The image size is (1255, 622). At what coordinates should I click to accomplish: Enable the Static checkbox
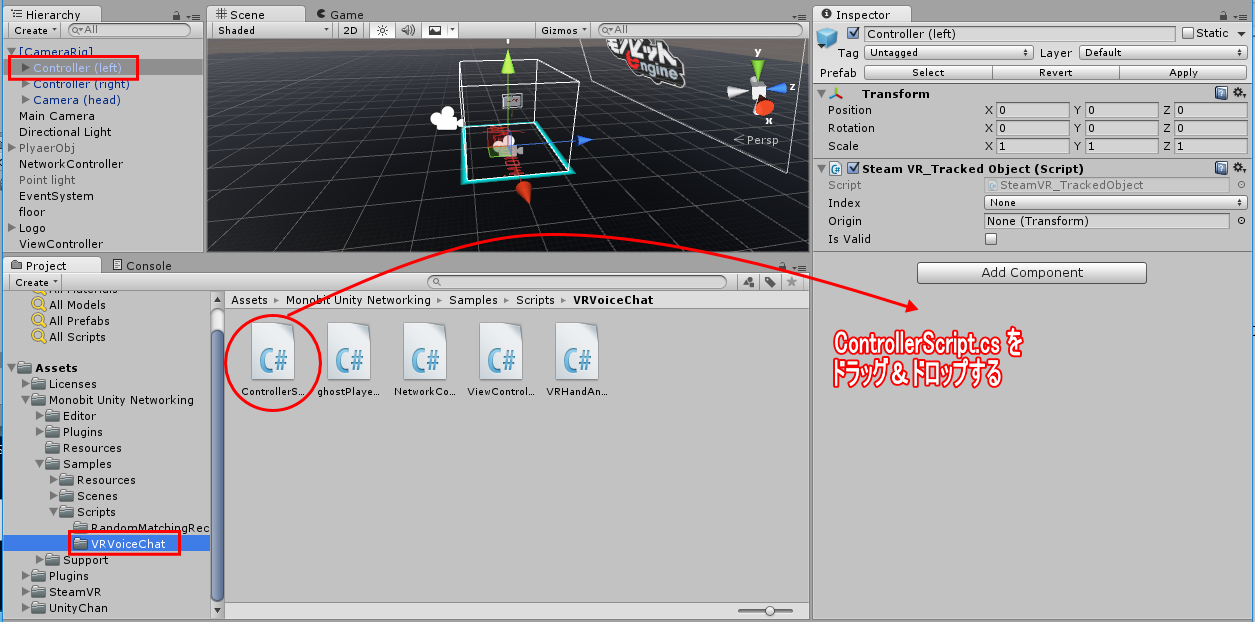(1188, 33)
